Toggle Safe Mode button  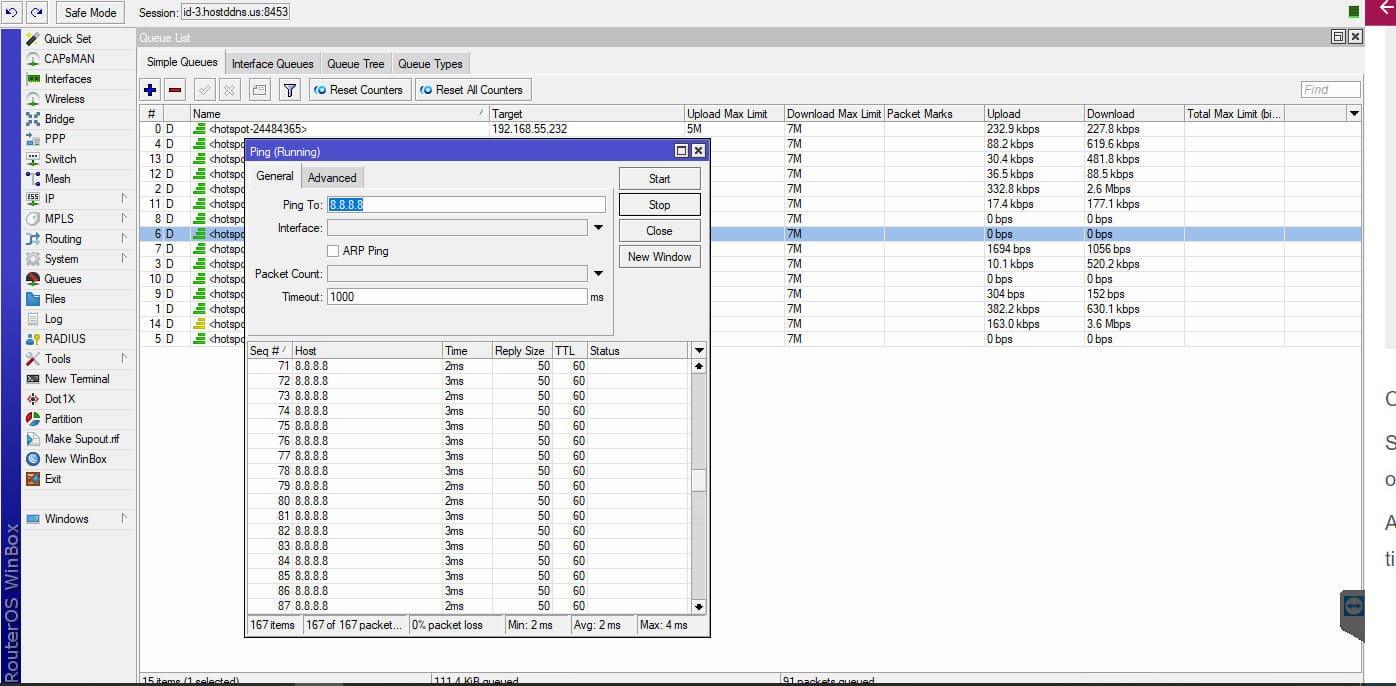(x=90, y=12)
